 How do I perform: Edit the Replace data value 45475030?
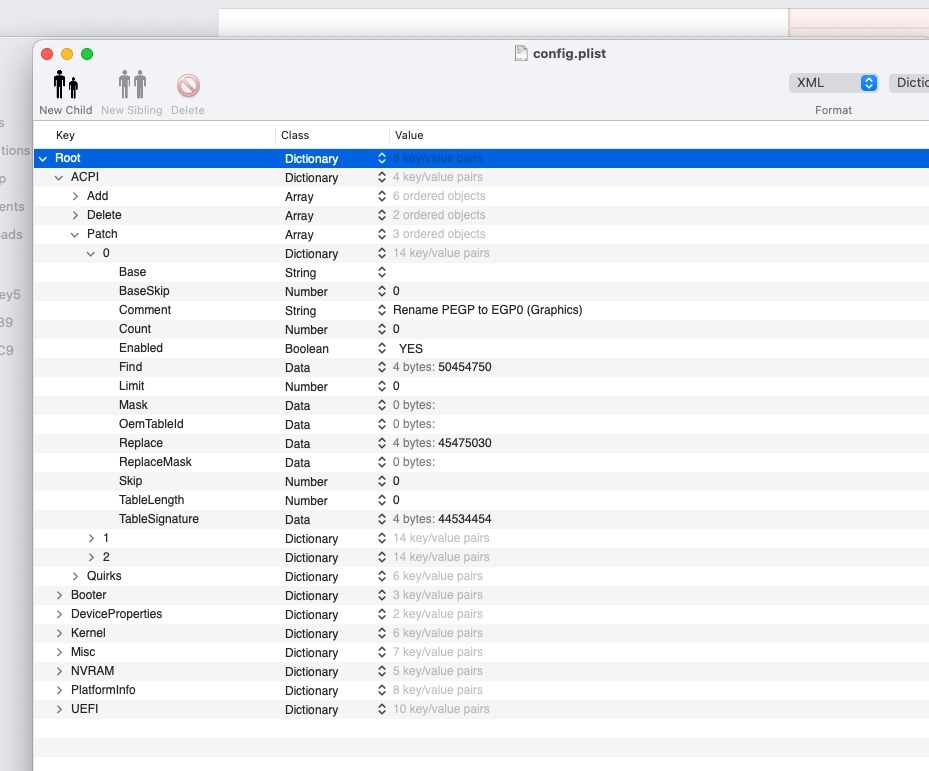(x=464, y=443)
